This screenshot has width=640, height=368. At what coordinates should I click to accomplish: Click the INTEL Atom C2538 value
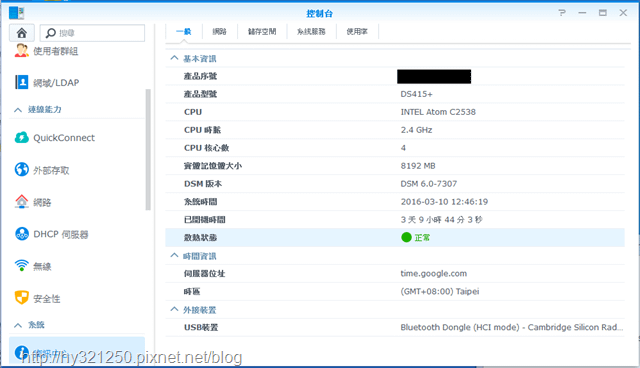click(x=438, y=112)
